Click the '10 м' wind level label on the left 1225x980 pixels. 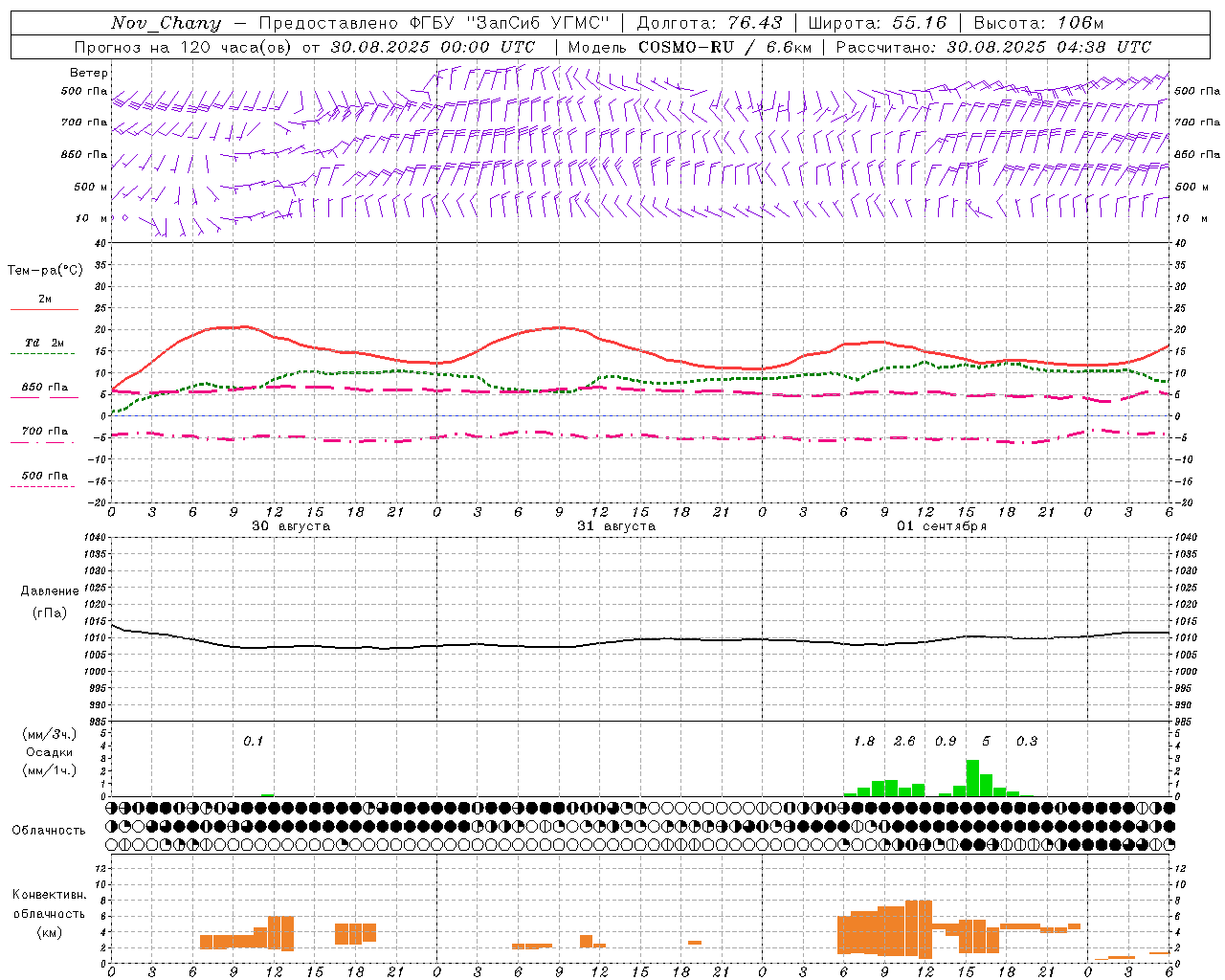(91, 218)
